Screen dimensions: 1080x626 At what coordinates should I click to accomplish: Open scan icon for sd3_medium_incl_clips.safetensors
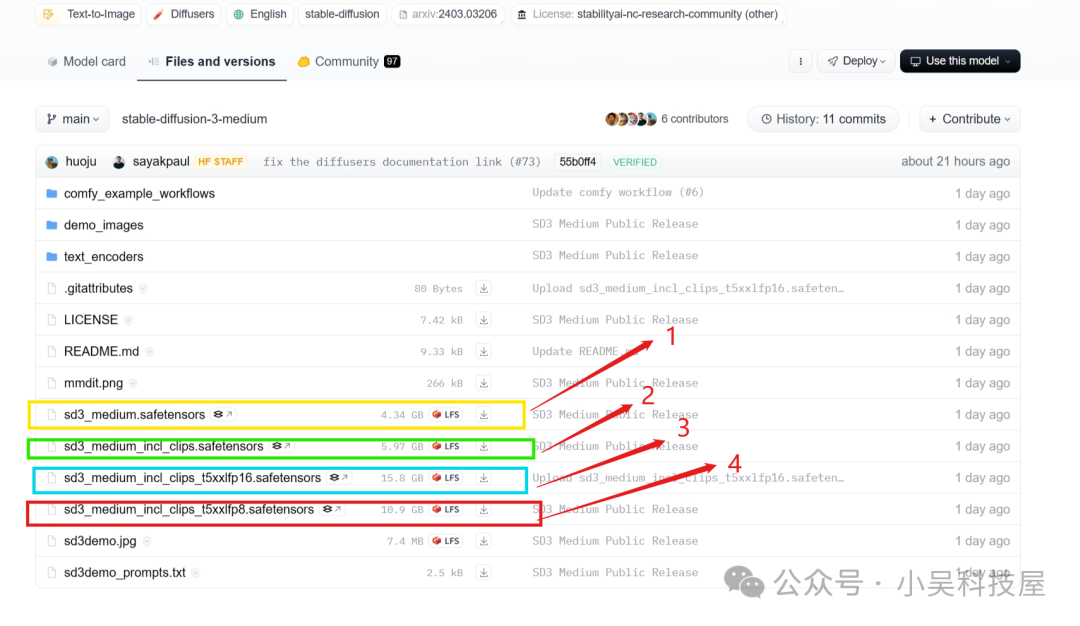point(280,446)
